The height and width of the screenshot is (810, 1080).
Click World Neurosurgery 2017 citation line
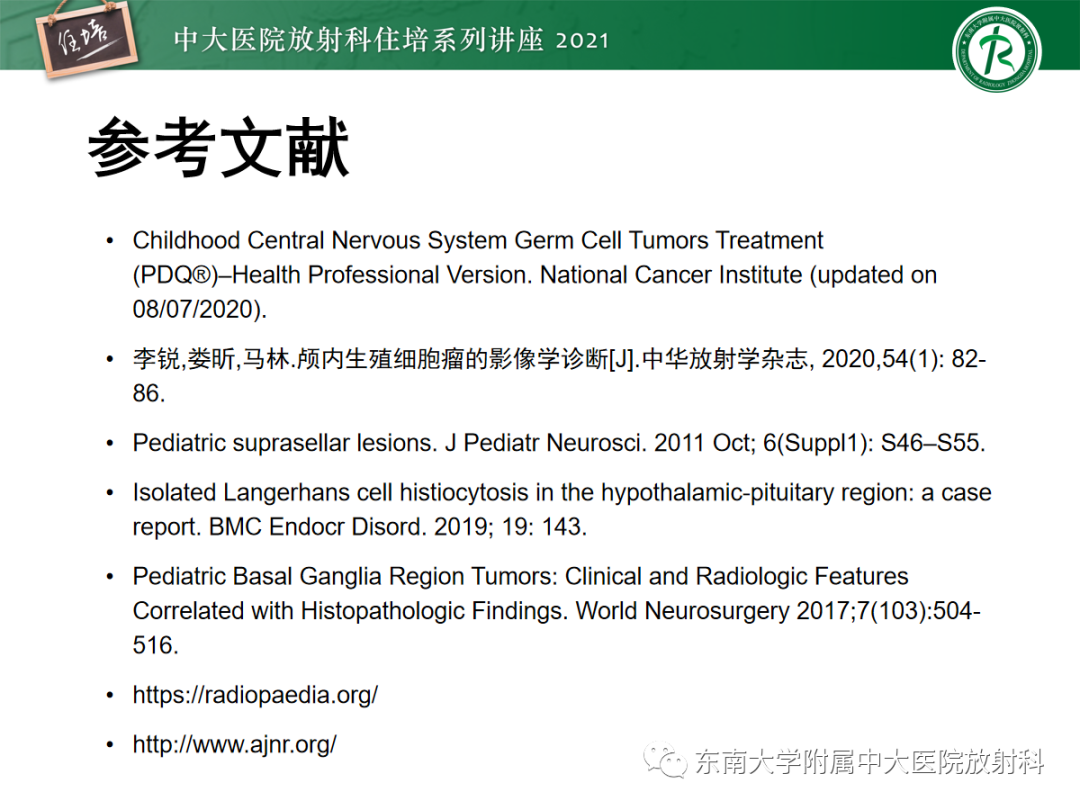point(557,611)
